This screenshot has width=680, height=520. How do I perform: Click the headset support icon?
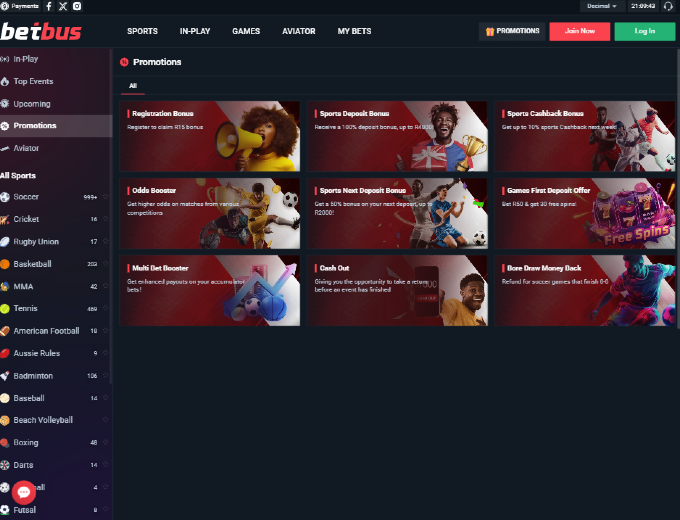point(668,6)
